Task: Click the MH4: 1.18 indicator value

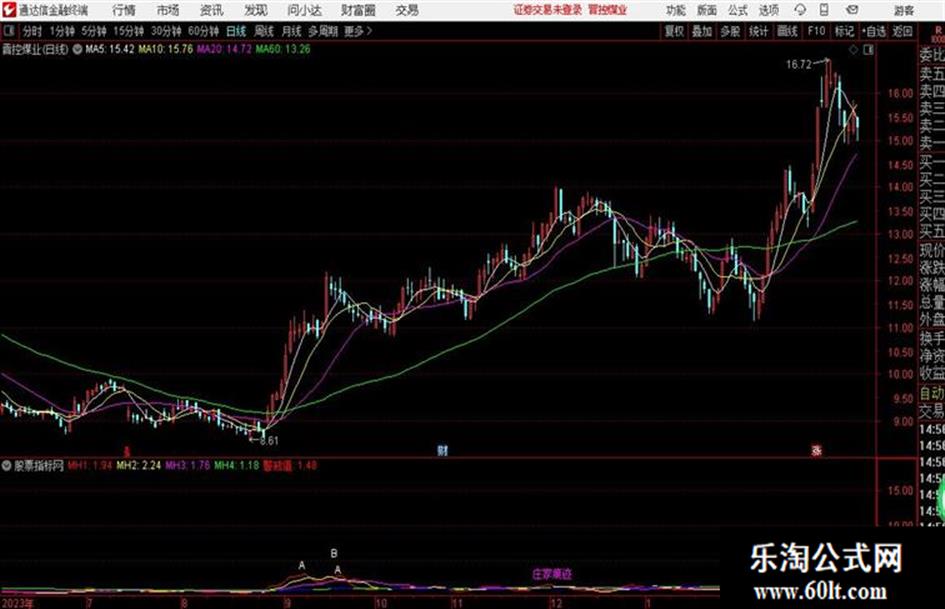Action: (237, 465)
